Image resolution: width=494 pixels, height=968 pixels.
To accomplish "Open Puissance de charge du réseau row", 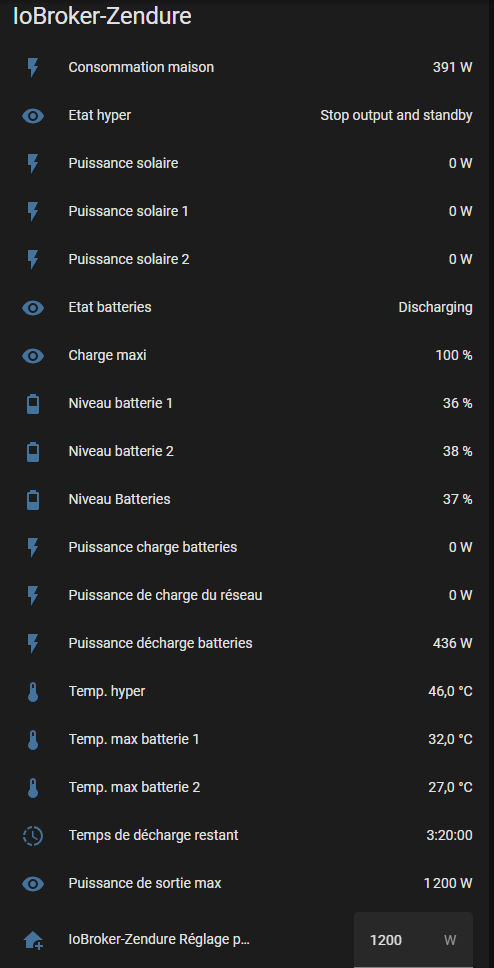I will click(247, 595).
